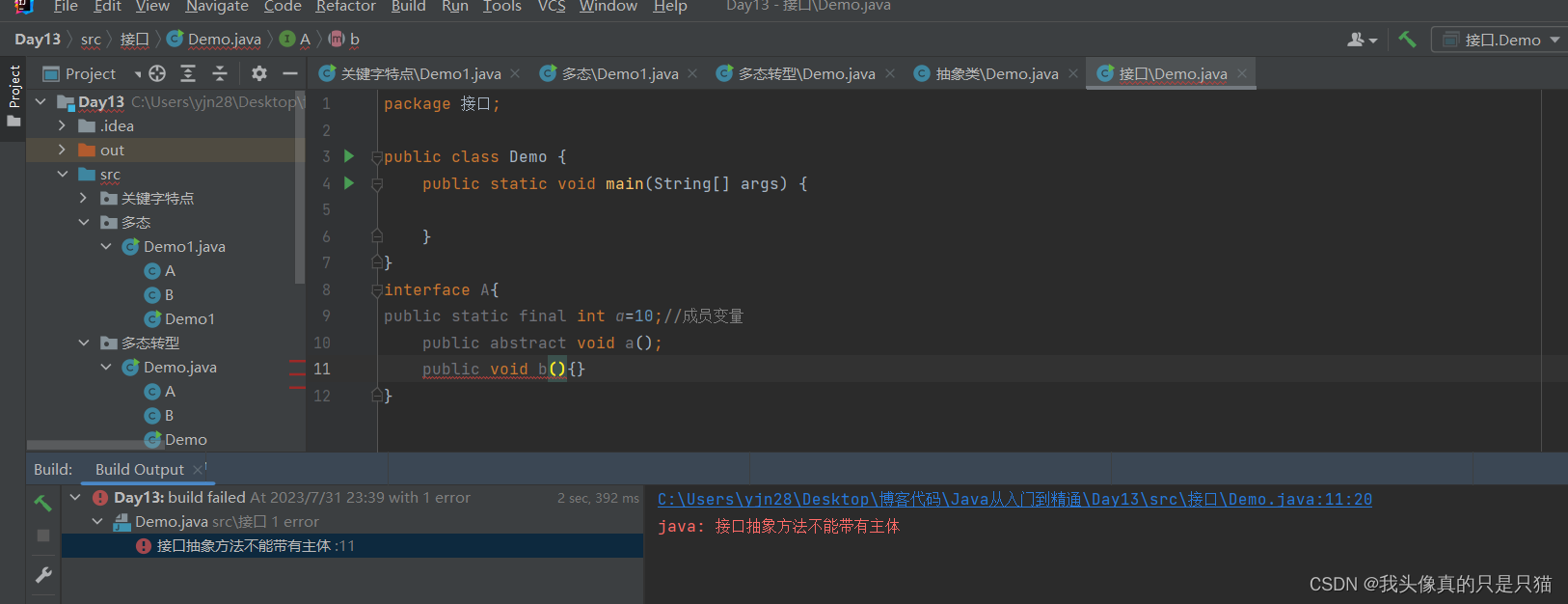This screenshot has width=1568, height=604.
Task: Click the locate target icon in Project panel
Action: pyautogui.click(x=157, y=73)
